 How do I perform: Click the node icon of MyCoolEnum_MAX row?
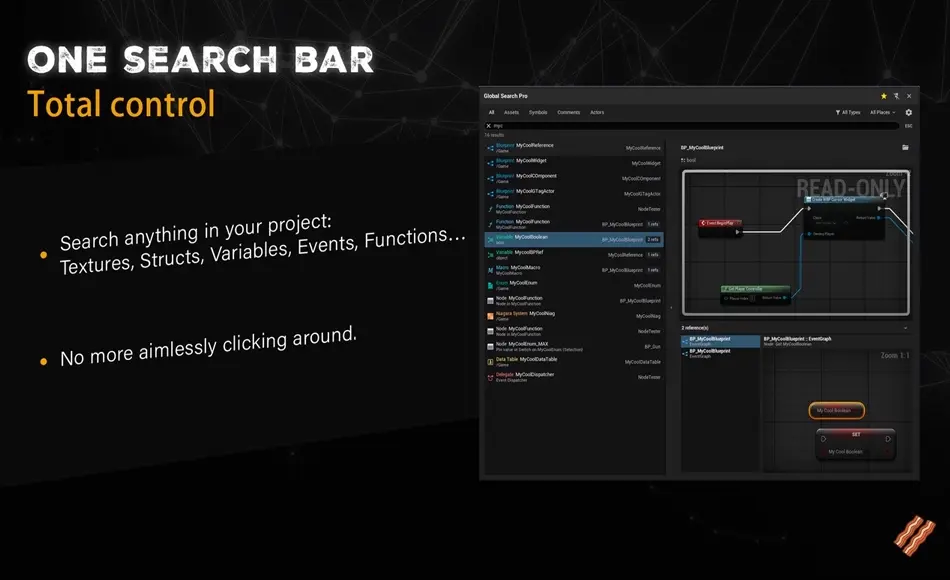pos(490,347)
